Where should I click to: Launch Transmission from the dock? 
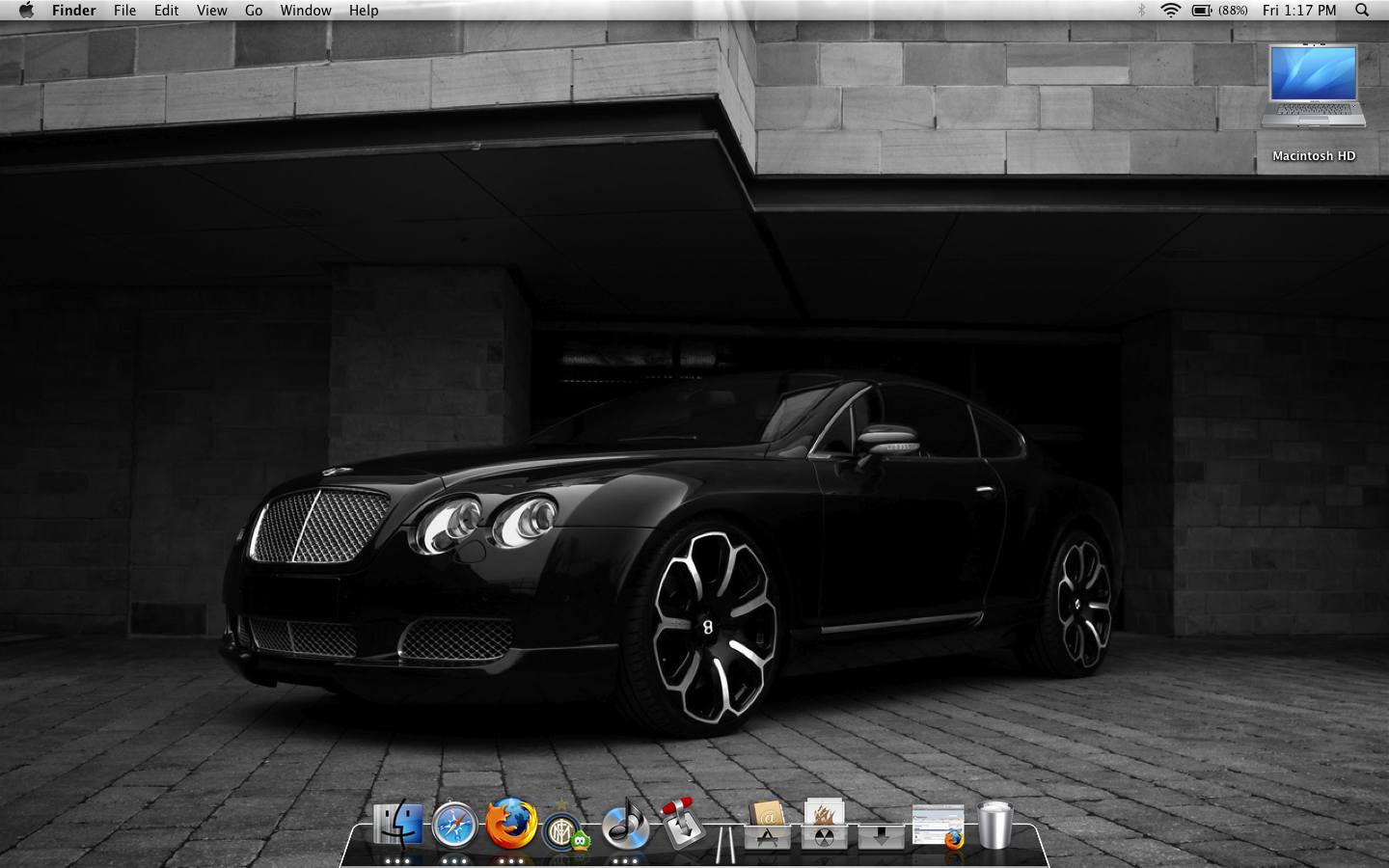[x=681, y=824]
